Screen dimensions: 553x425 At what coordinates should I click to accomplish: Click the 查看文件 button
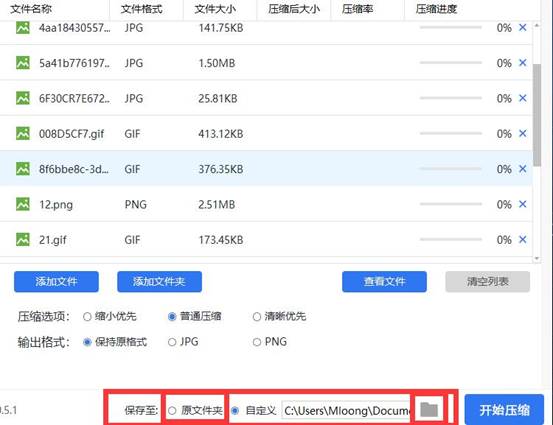coord(384,281)
